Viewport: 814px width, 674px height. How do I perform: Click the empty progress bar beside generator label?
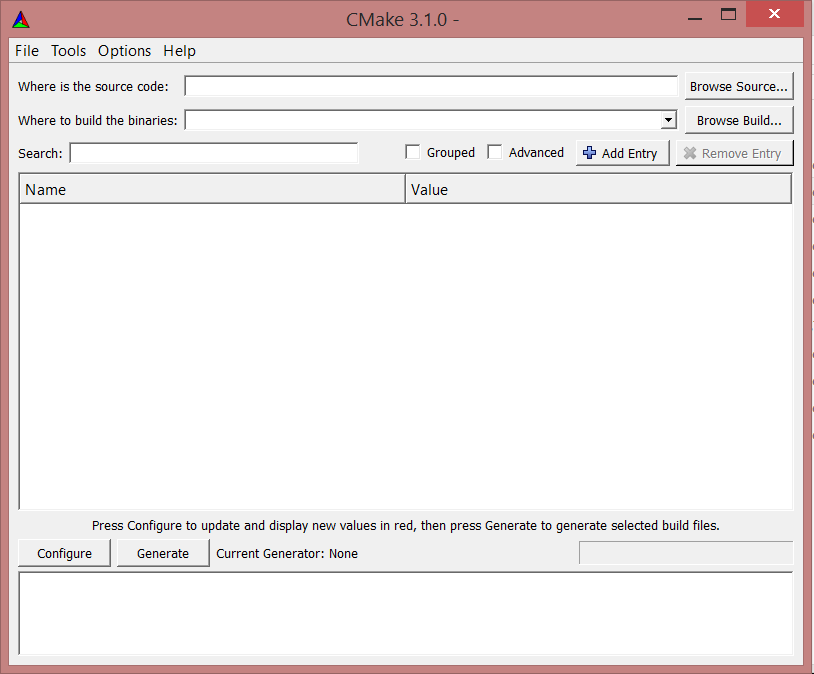pyautogui.click(x=686, y=552)
